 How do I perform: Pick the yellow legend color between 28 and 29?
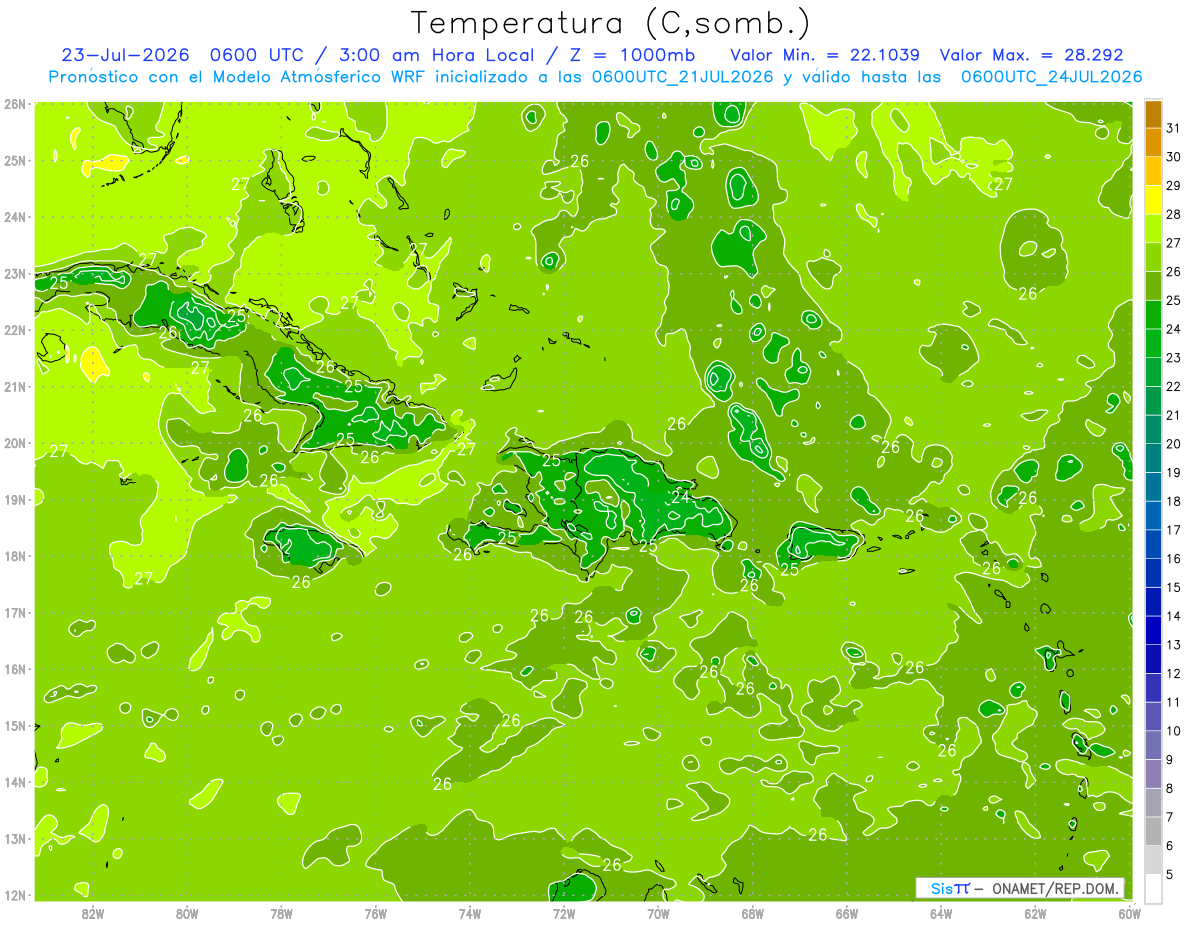pyautogui.click(x=1153, y=200)
